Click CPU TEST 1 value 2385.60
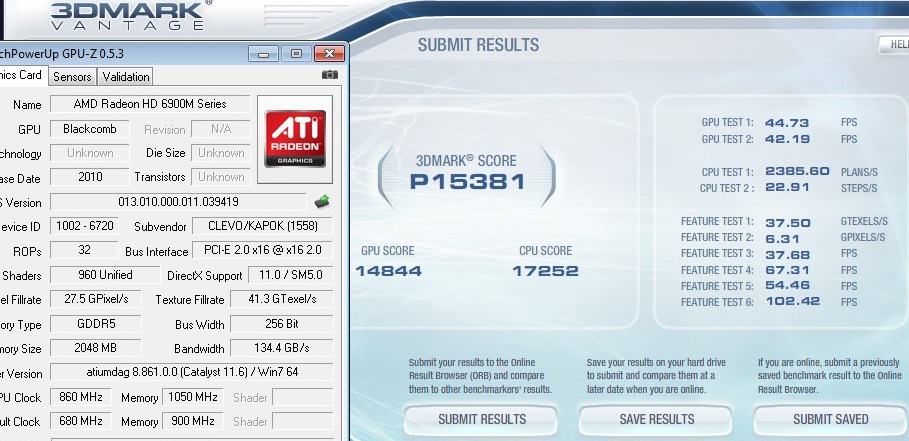Screen dimensions: 909x441 coord(797,172)
